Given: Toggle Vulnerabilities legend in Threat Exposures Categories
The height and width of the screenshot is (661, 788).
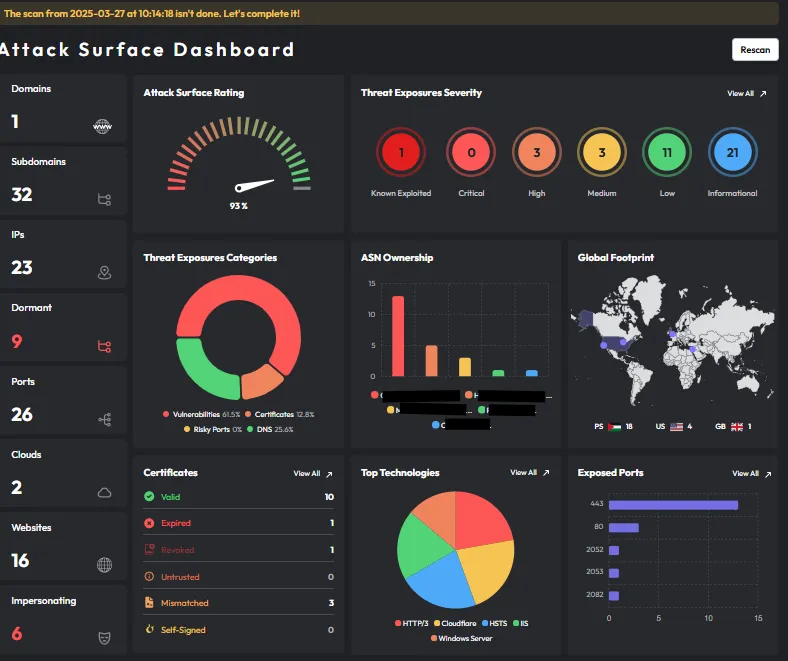Looking at the screenshot, I should 201,414.
